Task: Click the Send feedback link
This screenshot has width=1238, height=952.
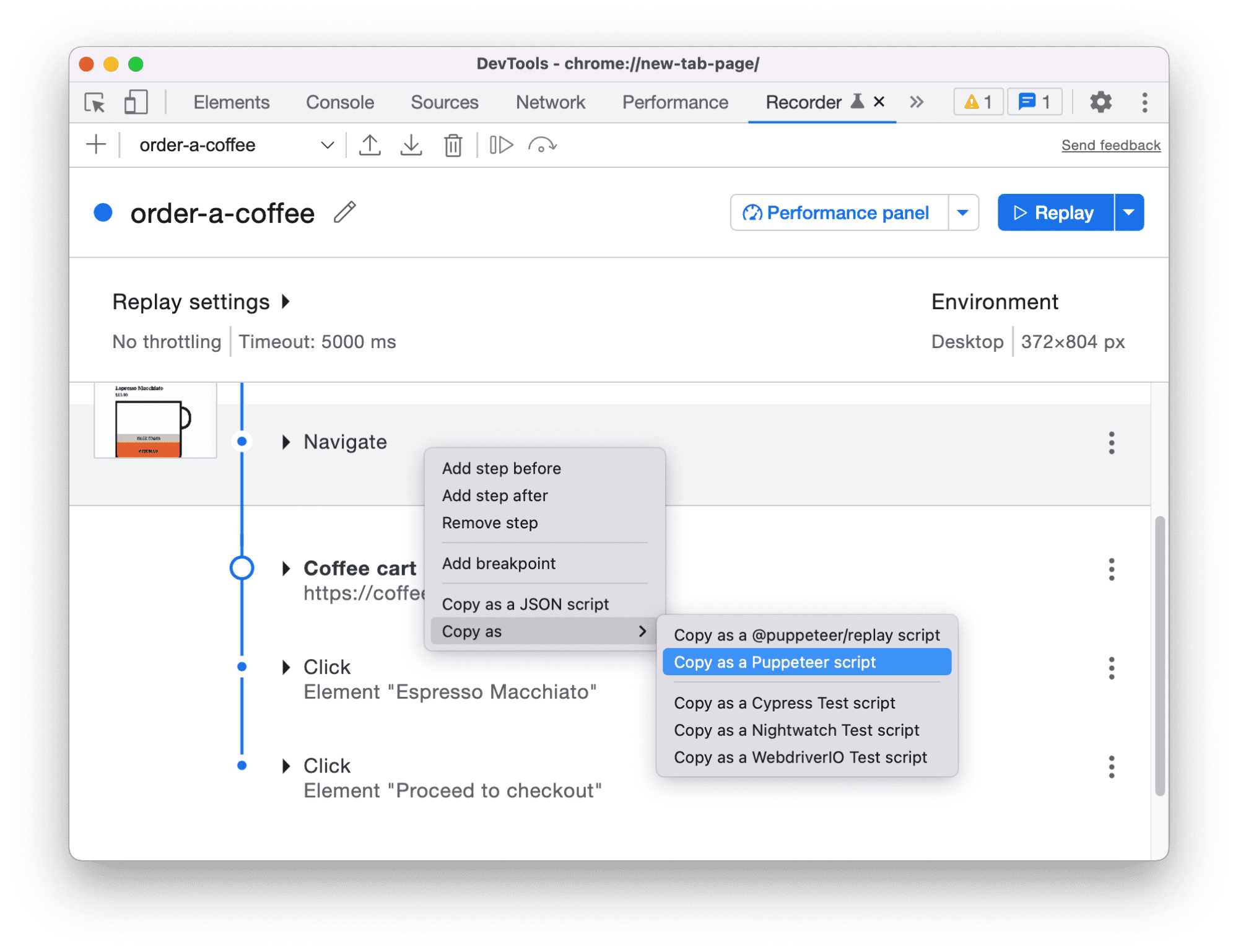Action: (1109, 144)
